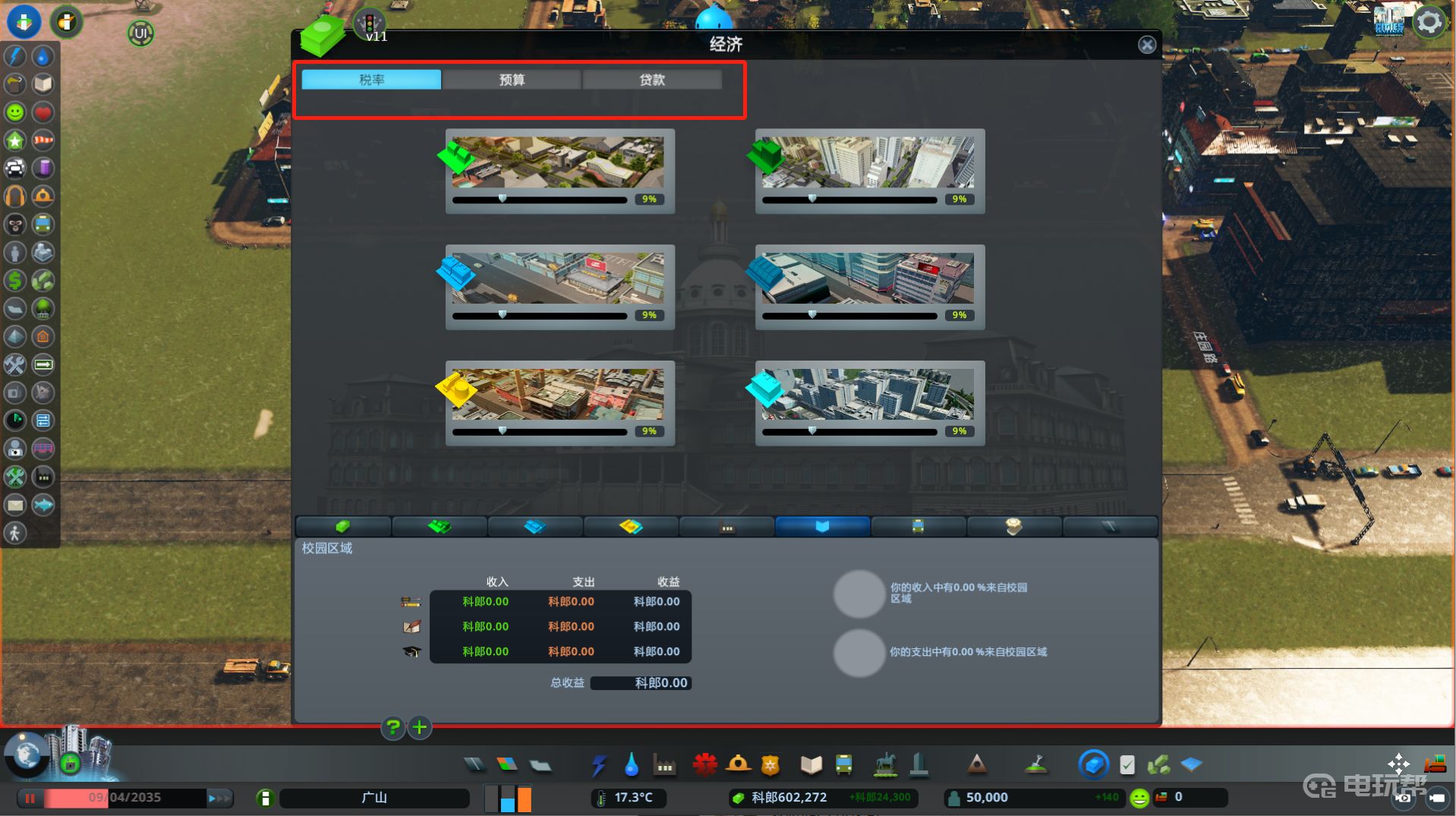Select the high-density residential thumbnail
Screen dimensions: 1456x816
(x=868, y=162)
